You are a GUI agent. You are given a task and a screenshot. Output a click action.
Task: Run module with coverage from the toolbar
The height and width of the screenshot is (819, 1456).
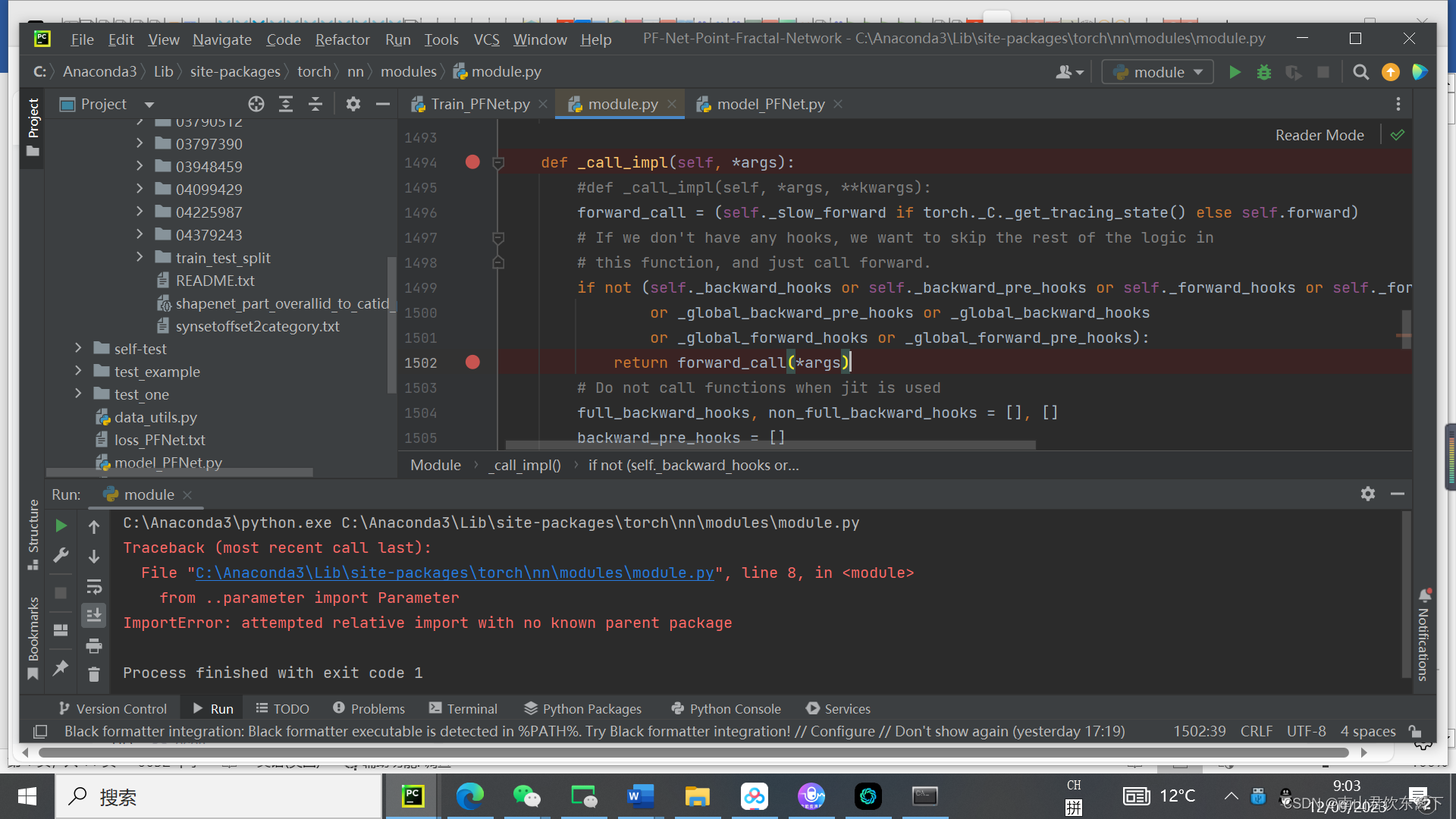(1293, 72)
